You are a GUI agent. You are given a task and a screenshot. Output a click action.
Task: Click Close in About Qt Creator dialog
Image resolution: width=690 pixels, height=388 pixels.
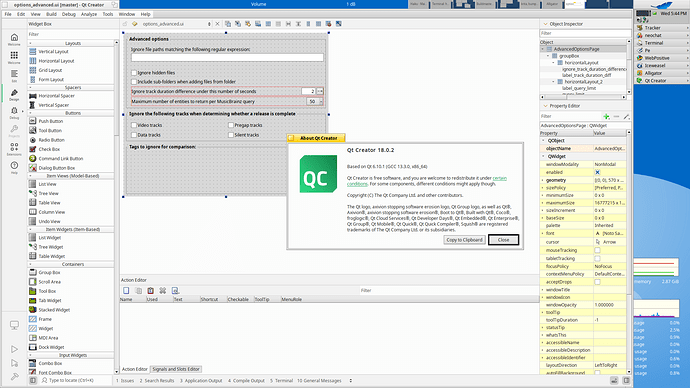pos(503,240)
